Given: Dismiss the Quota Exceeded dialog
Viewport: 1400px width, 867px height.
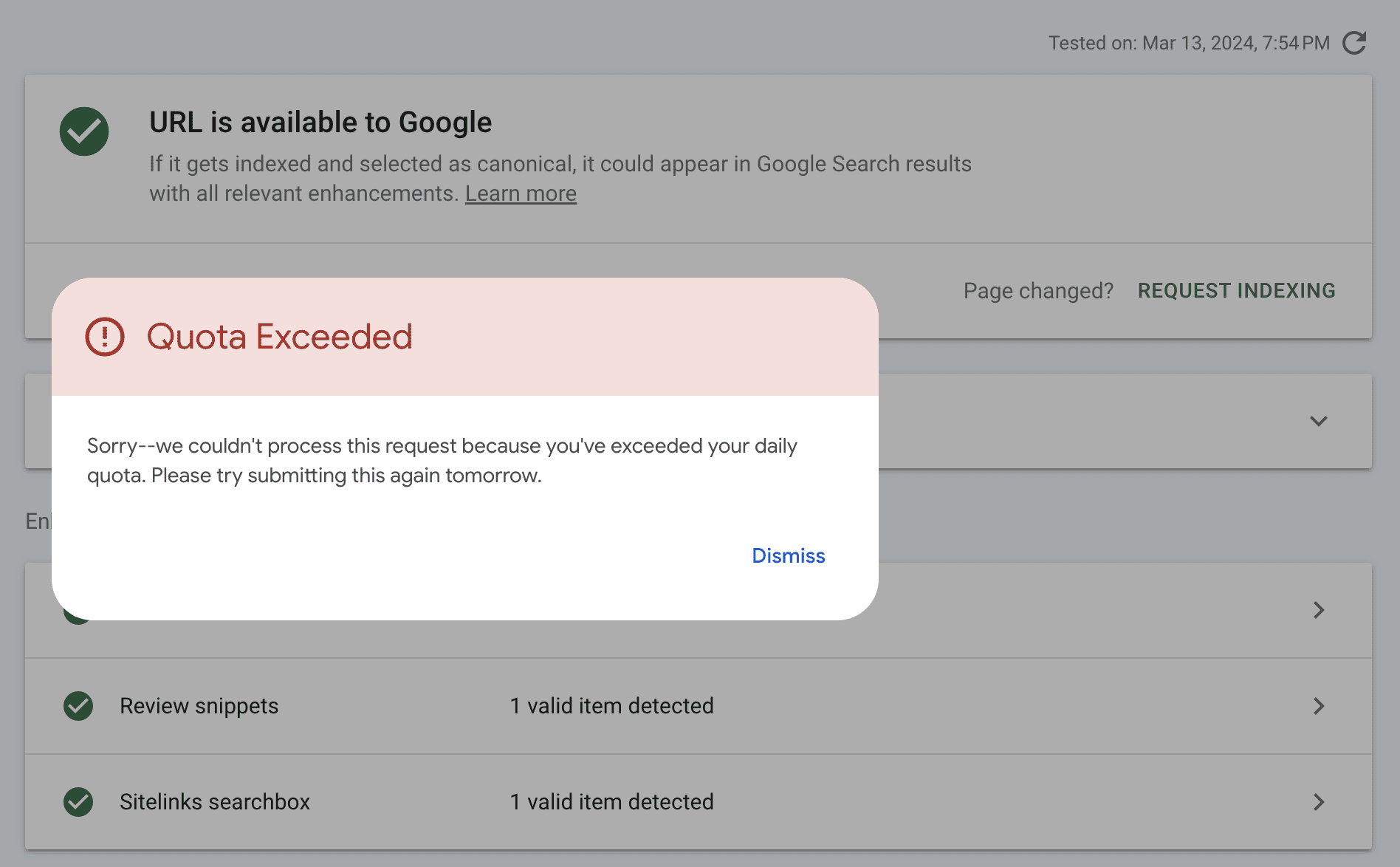Looking at the screenshot, I should (x=788, y=555).
